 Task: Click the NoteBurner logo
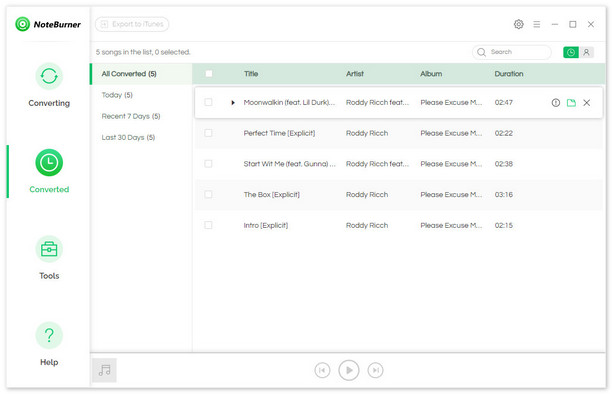(48, 24)
